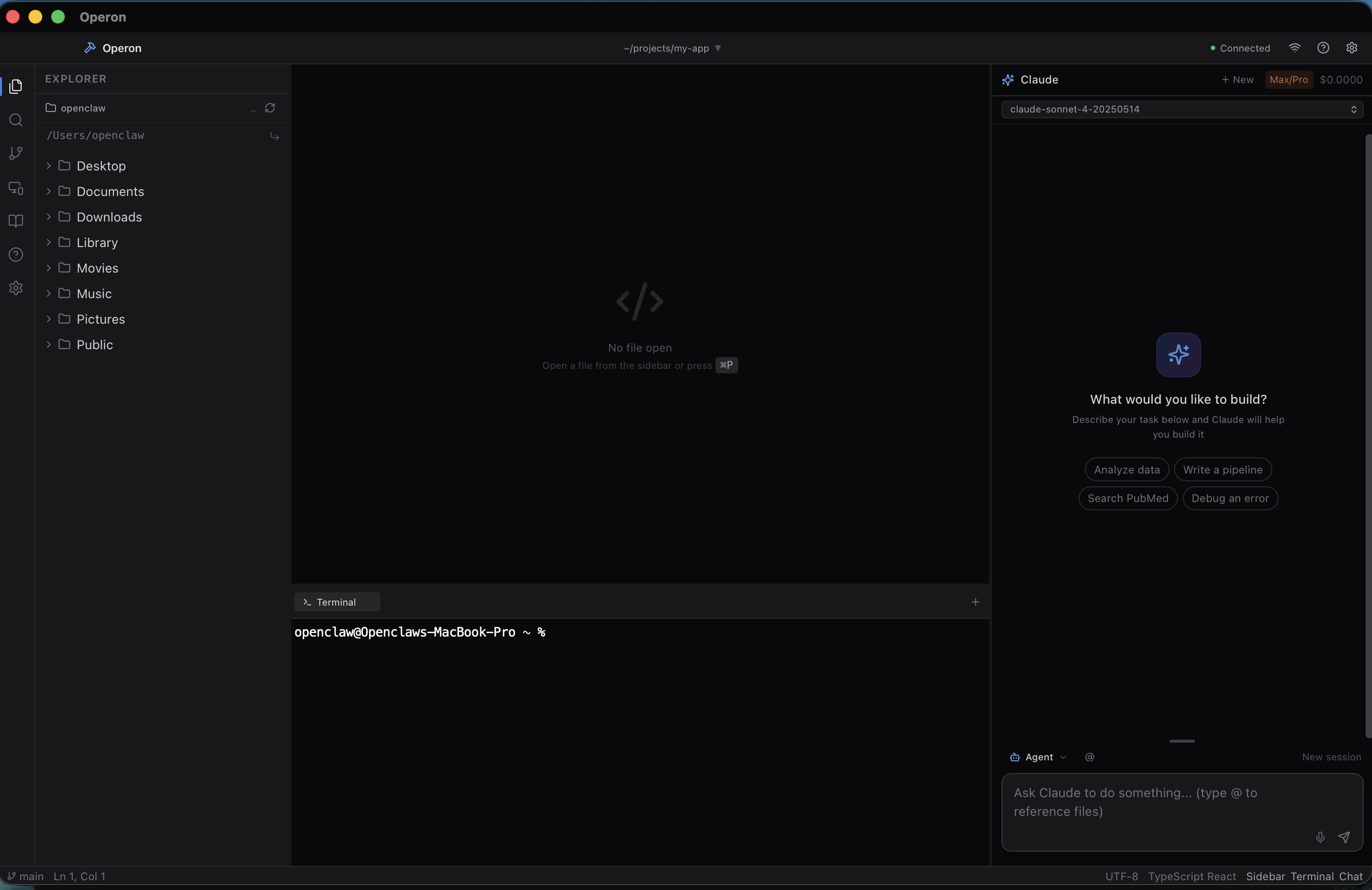Click the @ mention file reference icon
Viewport: 1372px width, 890px height.
(1089, 757)
